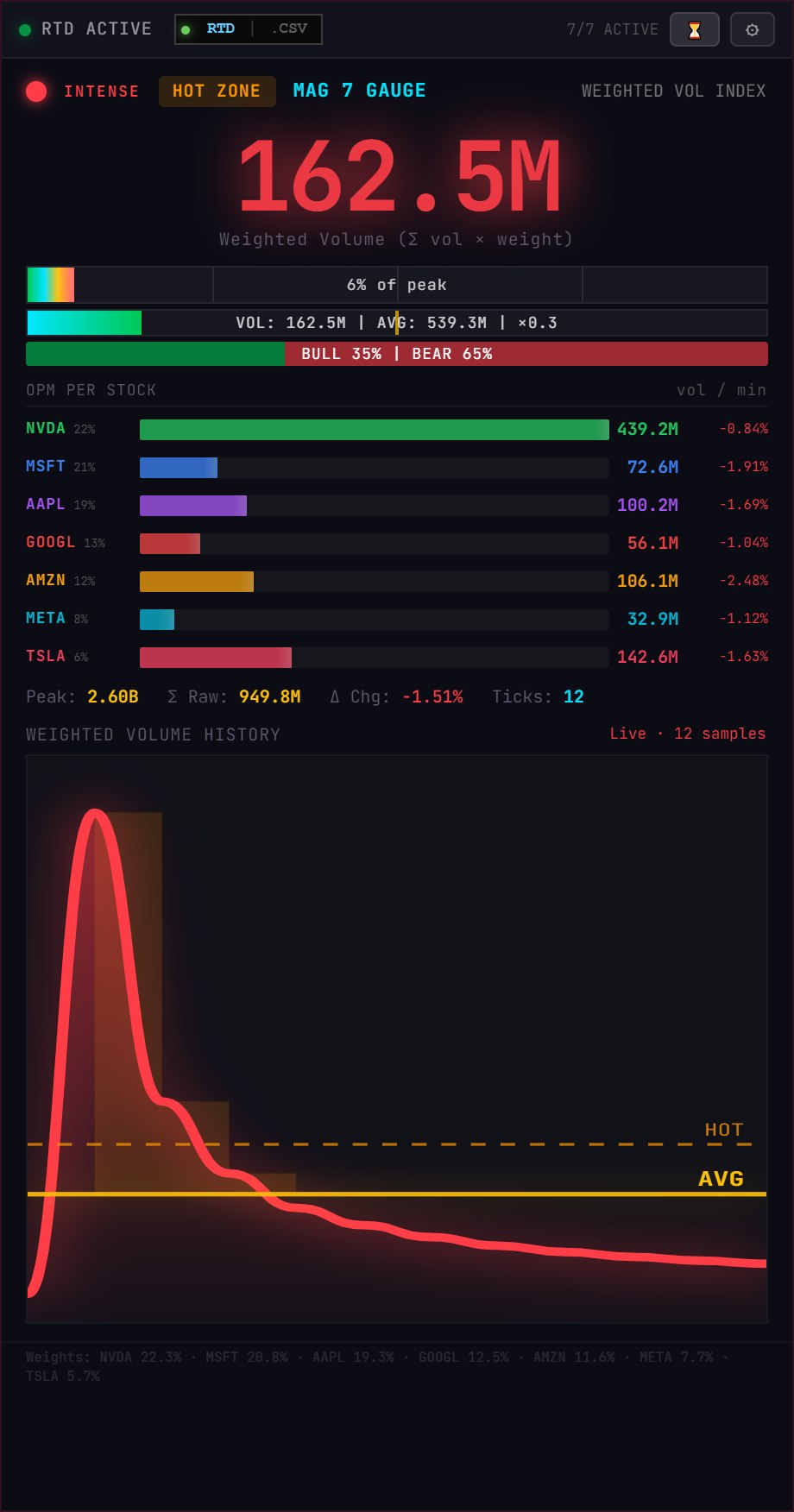This screenshot has width=794, height=1512.
Task: Click the percent of peak gauge bar
Action: point(397,285)
